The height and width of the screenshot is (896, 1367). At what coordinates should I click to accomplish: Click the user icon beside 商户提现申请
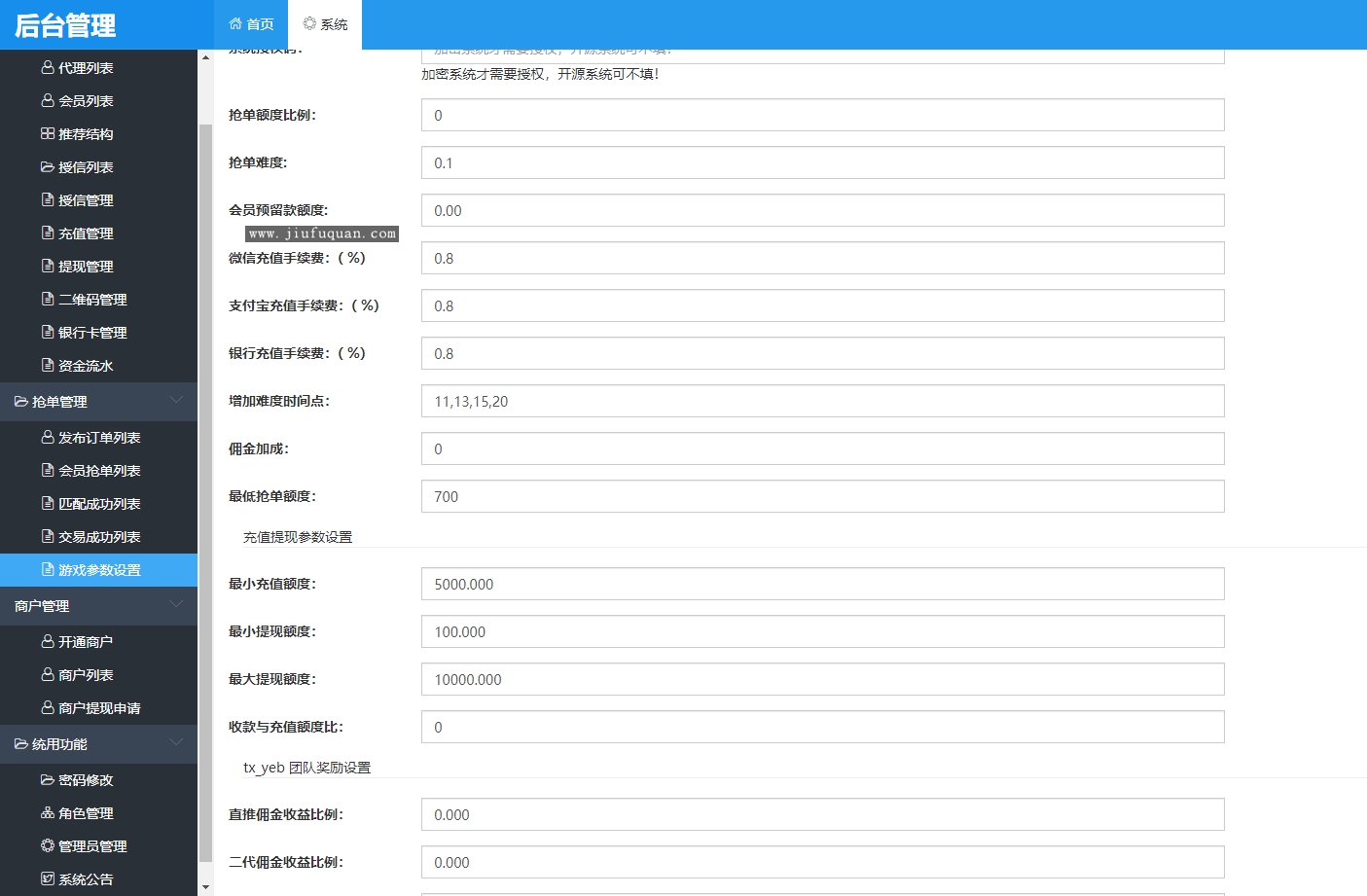(x=48, y=708)
